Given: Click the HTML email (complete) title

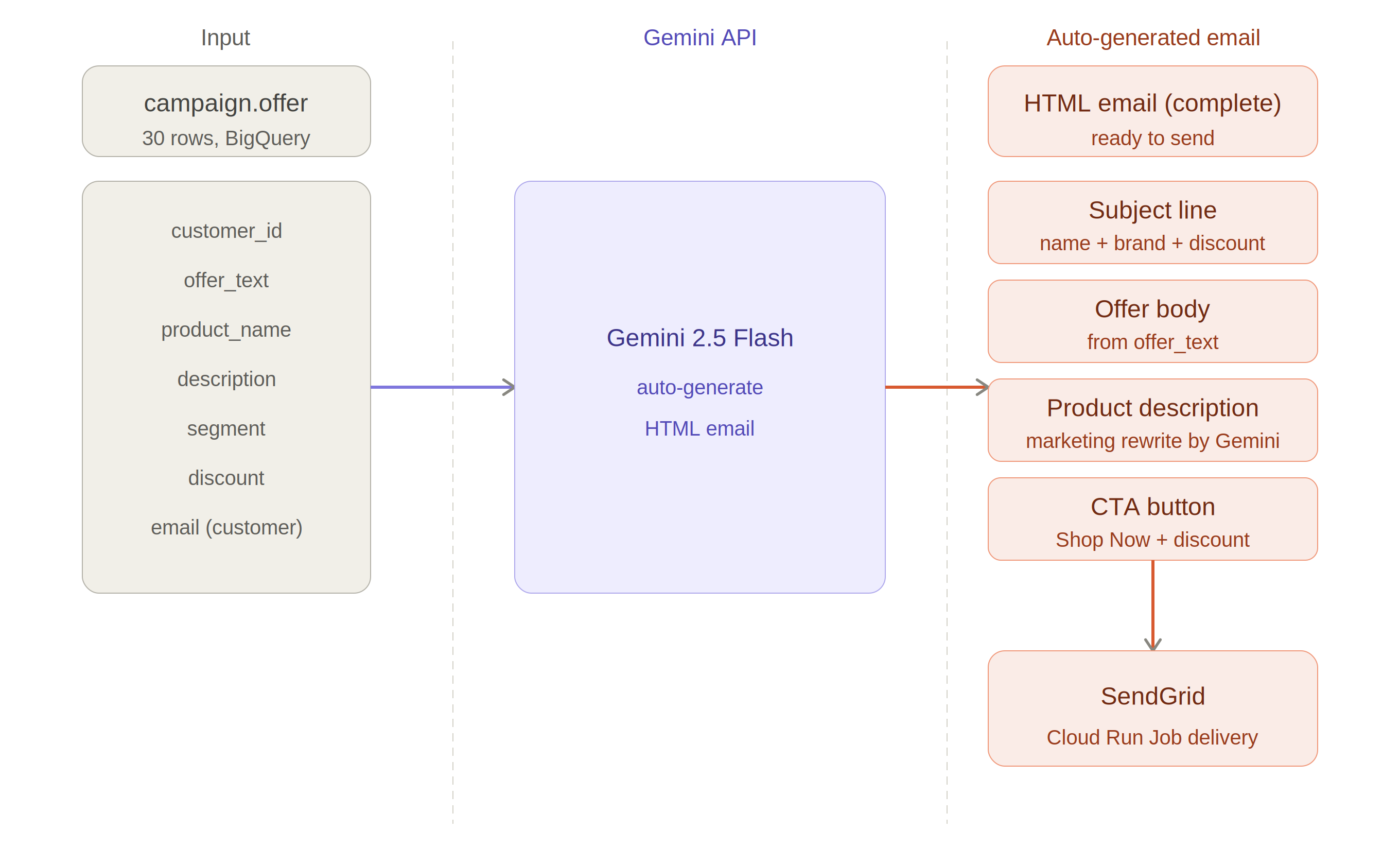Looking at the screenshot, I should [1152, 103].
